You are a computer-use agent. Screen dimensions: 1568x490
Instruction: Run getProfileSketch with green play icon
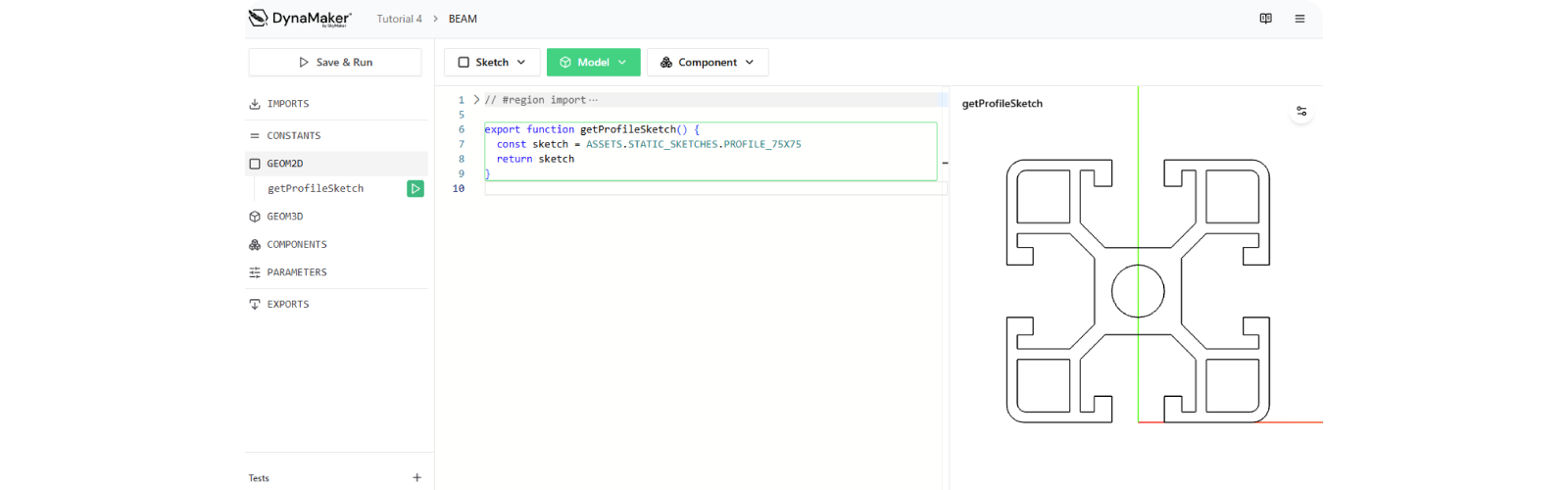416,188
